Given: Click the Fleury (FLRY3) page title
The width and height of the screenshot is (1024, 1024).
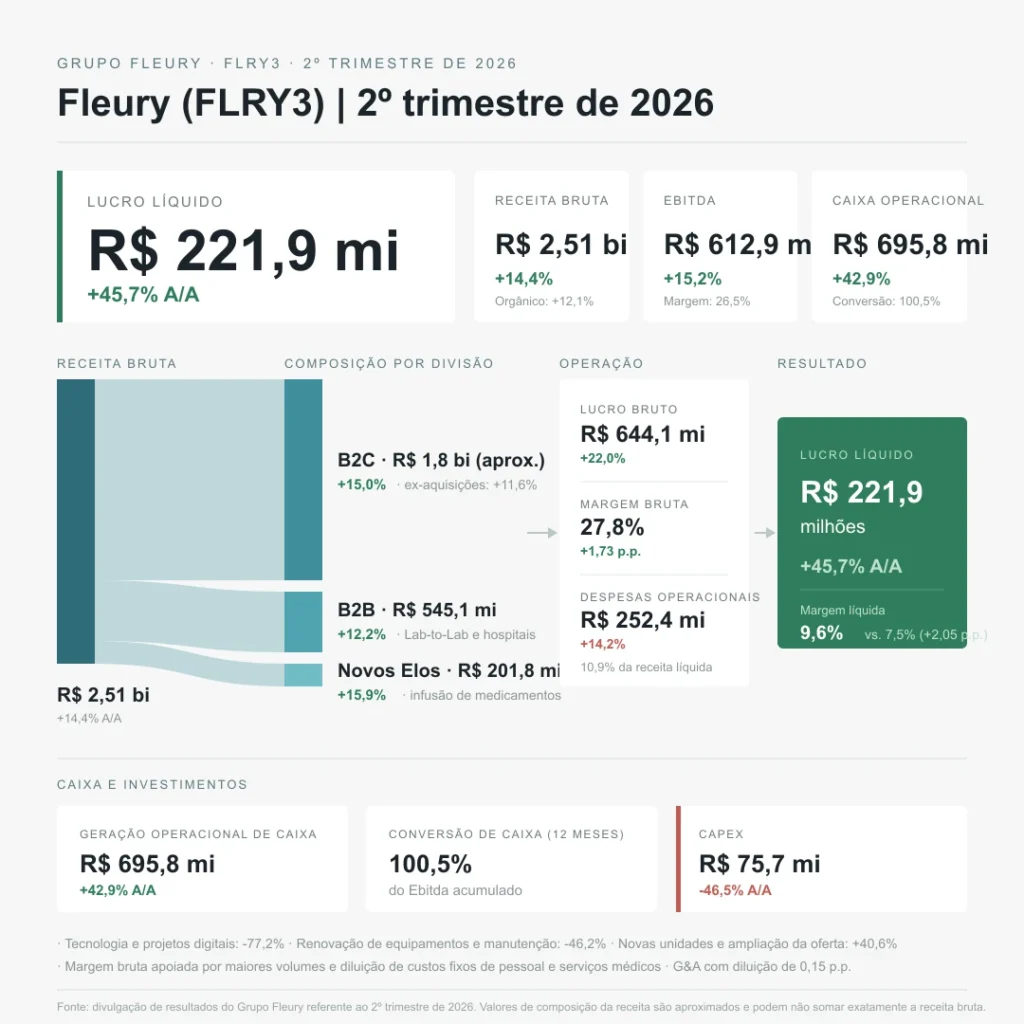Looking at the screenshot, I should [385, 103].
